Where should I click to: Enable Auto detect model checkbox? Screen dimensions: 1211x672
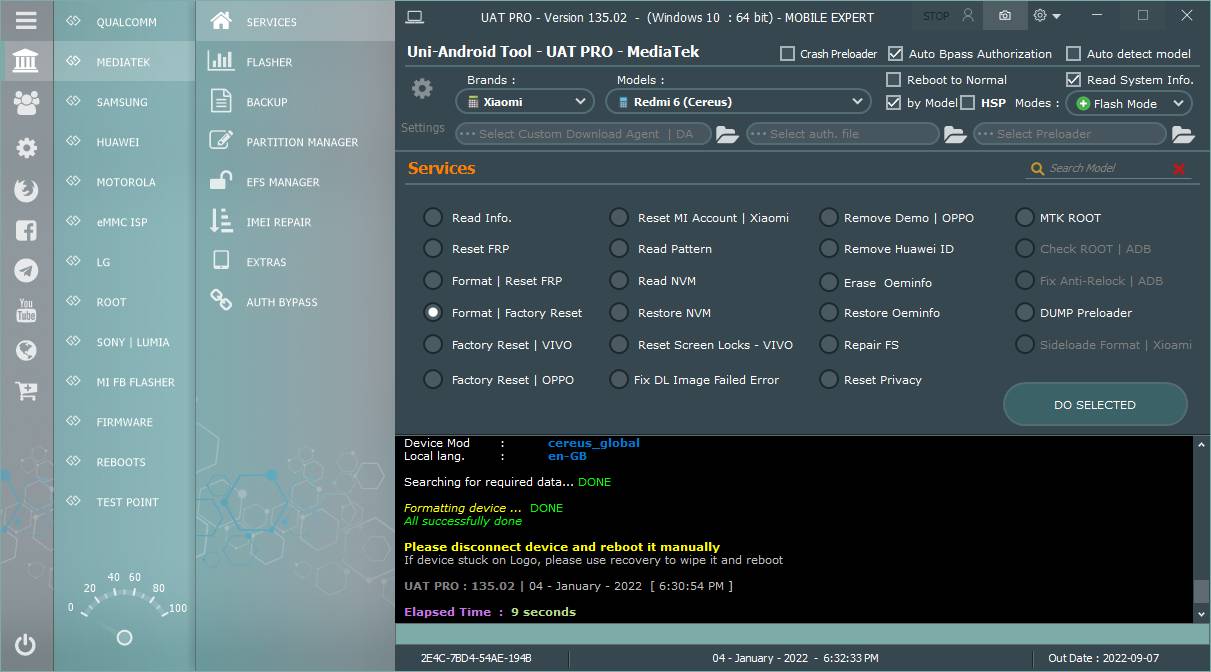point(1073,54)
